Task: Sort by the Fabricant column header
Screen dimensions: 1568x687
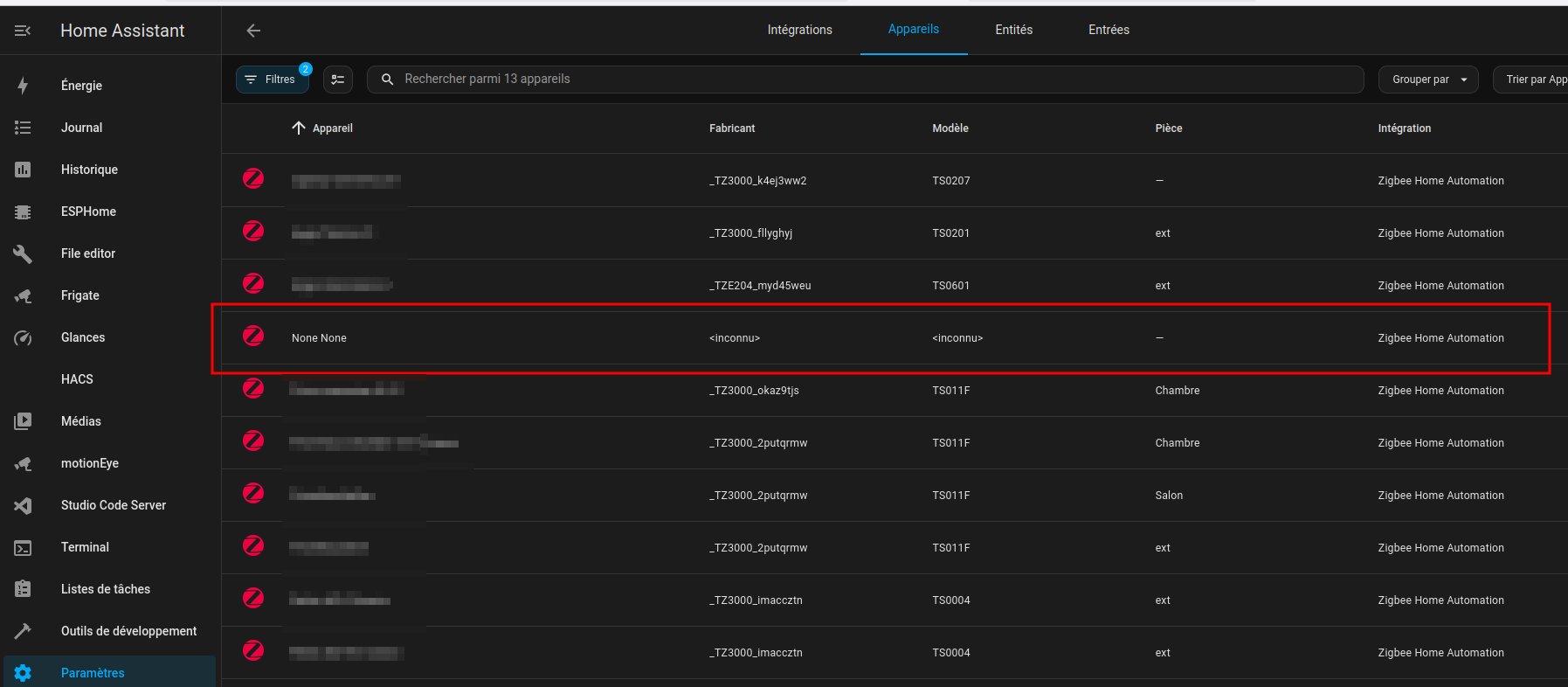Action: pyautogui.click(x=732, y=128)
